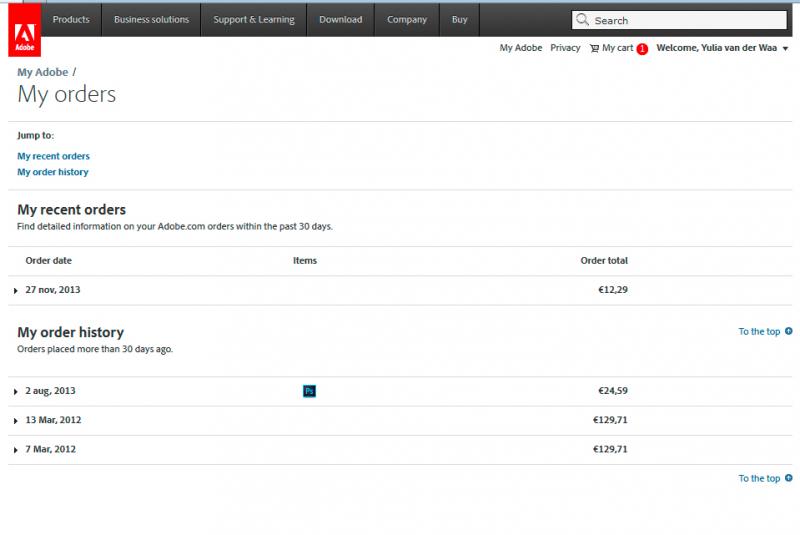Expand the 27 nov, 2013 order
The height and width of the screenshot is (535, 800).
point(15,290)
